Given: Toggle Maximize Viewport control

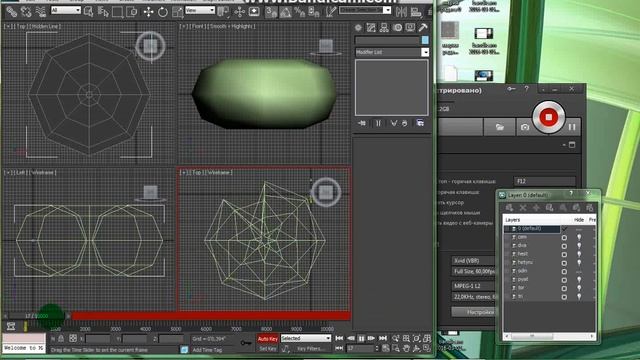Looking at the screenshot, I should [427, 349].
